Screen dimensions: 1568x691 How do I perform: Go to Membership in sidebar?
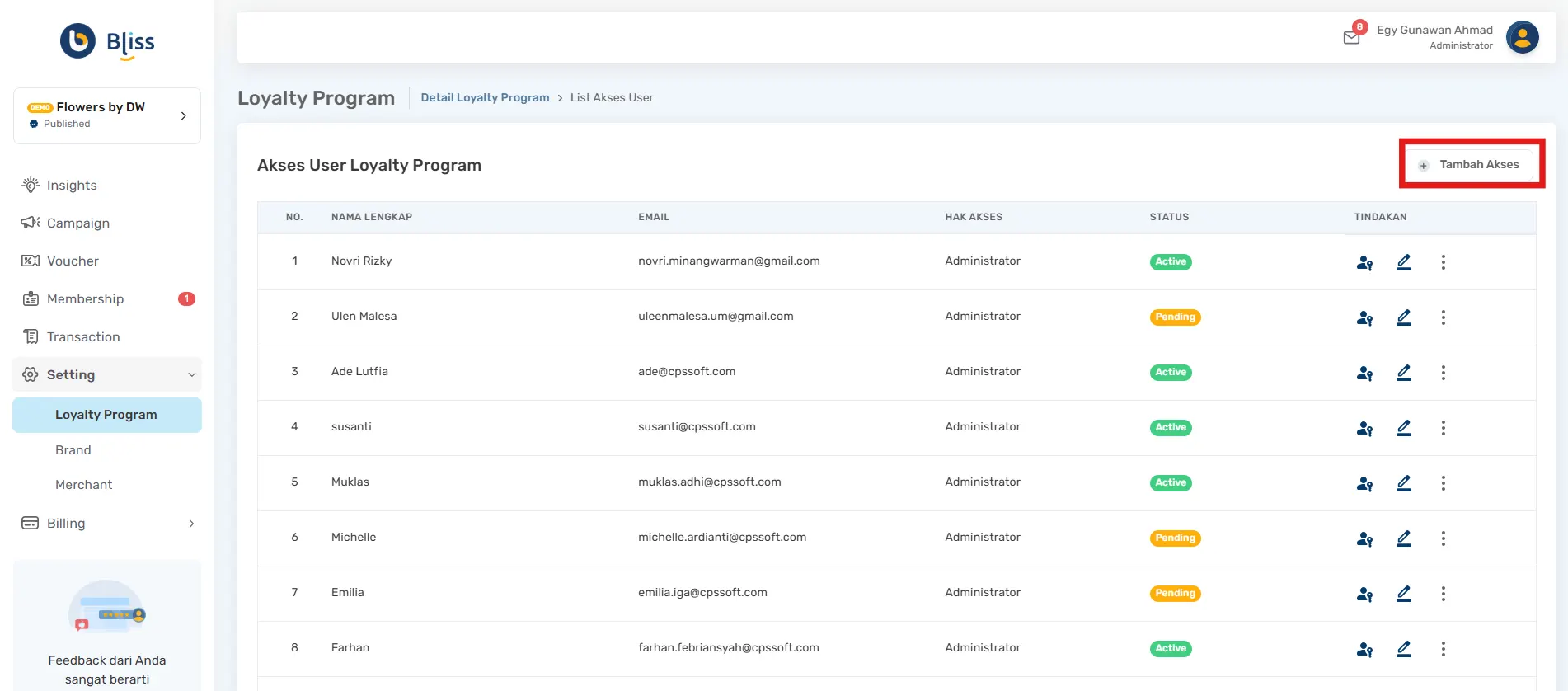pyautogui.click(x=85, y=298)
